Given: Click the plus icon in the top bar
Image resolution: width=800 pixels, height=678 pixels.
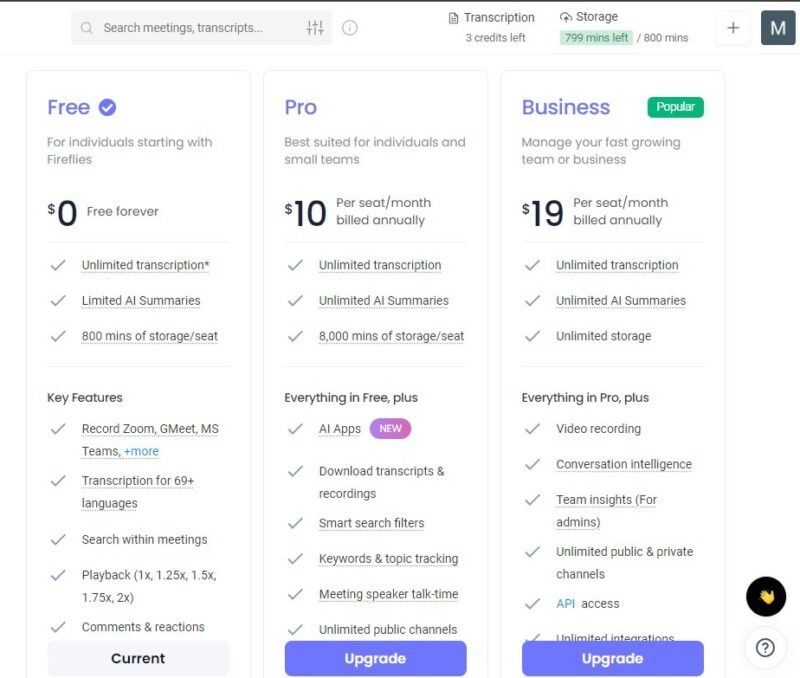Looking at the screenshot, I should [x=733, y=28].
